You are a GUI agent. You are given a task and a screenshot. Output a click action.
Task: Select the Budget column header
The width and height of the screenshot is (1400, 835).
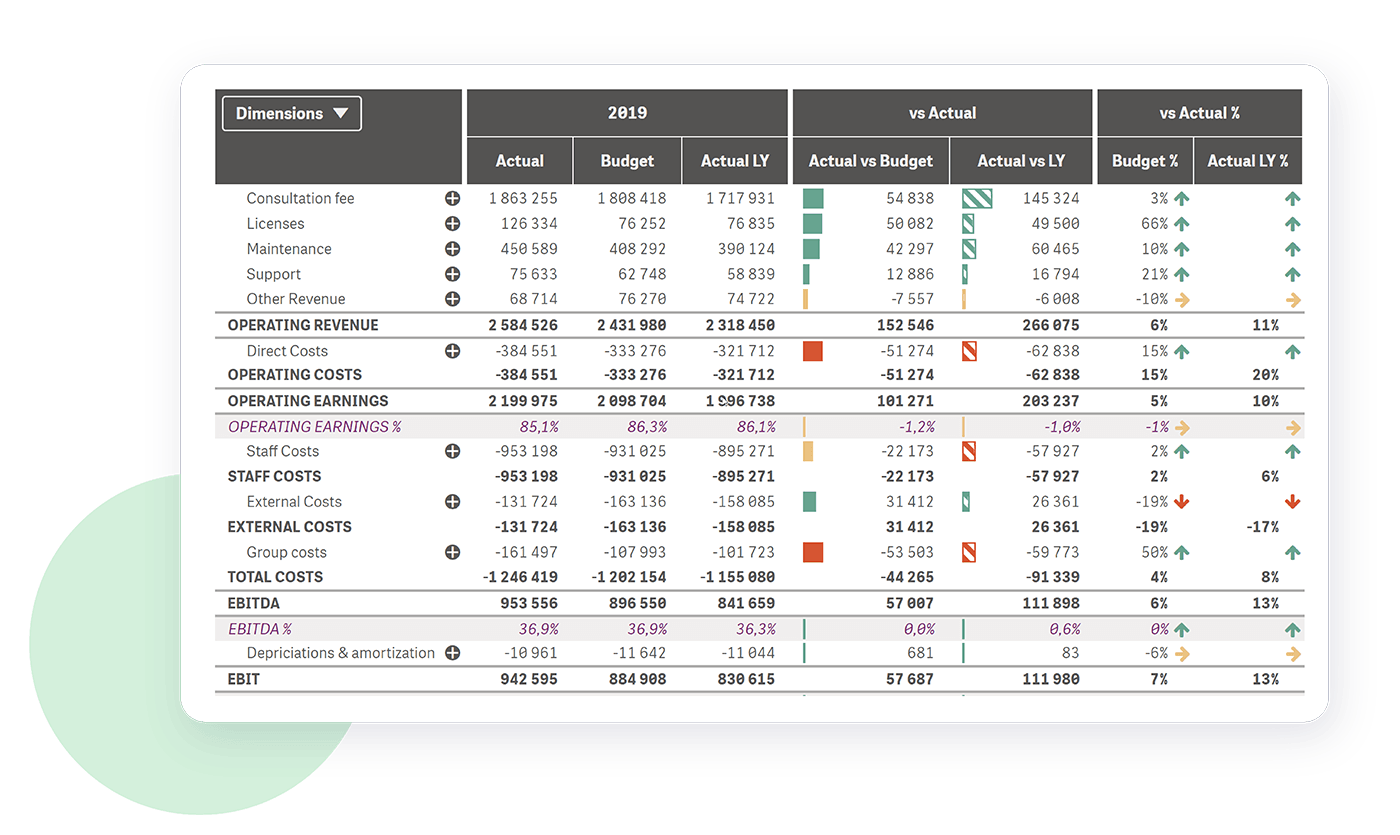click(x=627, y=161)
